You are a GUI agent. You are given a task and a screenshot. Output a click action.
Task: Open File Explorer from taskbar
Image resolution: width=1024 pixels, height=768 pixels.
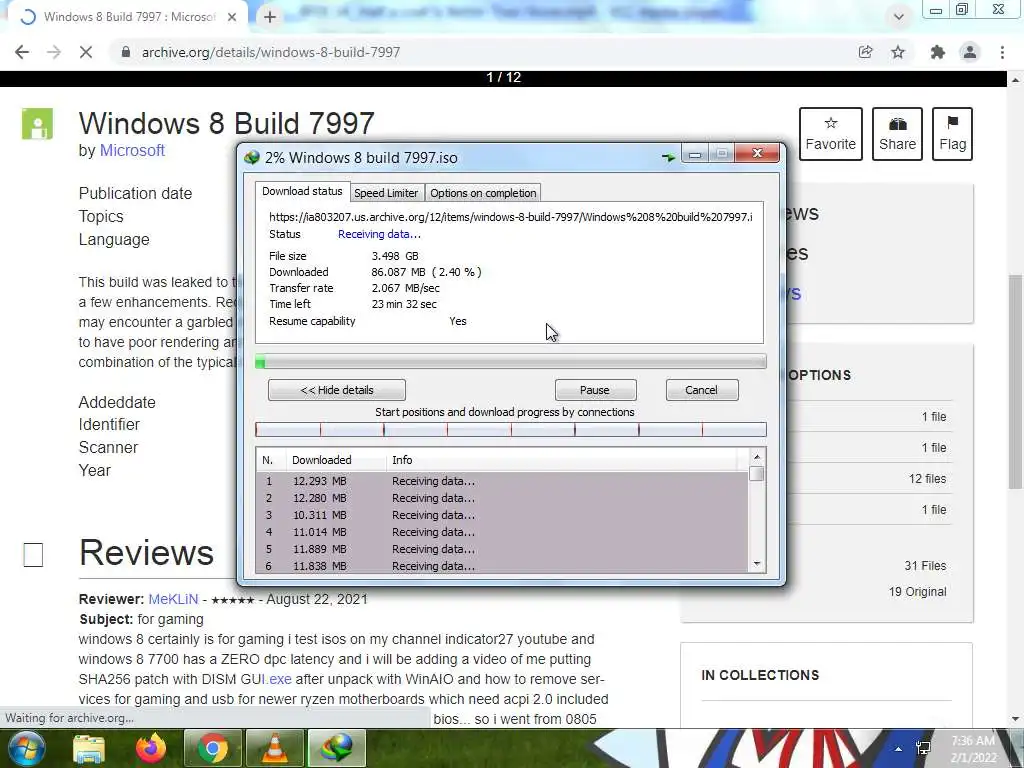pyautogui.click(x=88, y=748)
